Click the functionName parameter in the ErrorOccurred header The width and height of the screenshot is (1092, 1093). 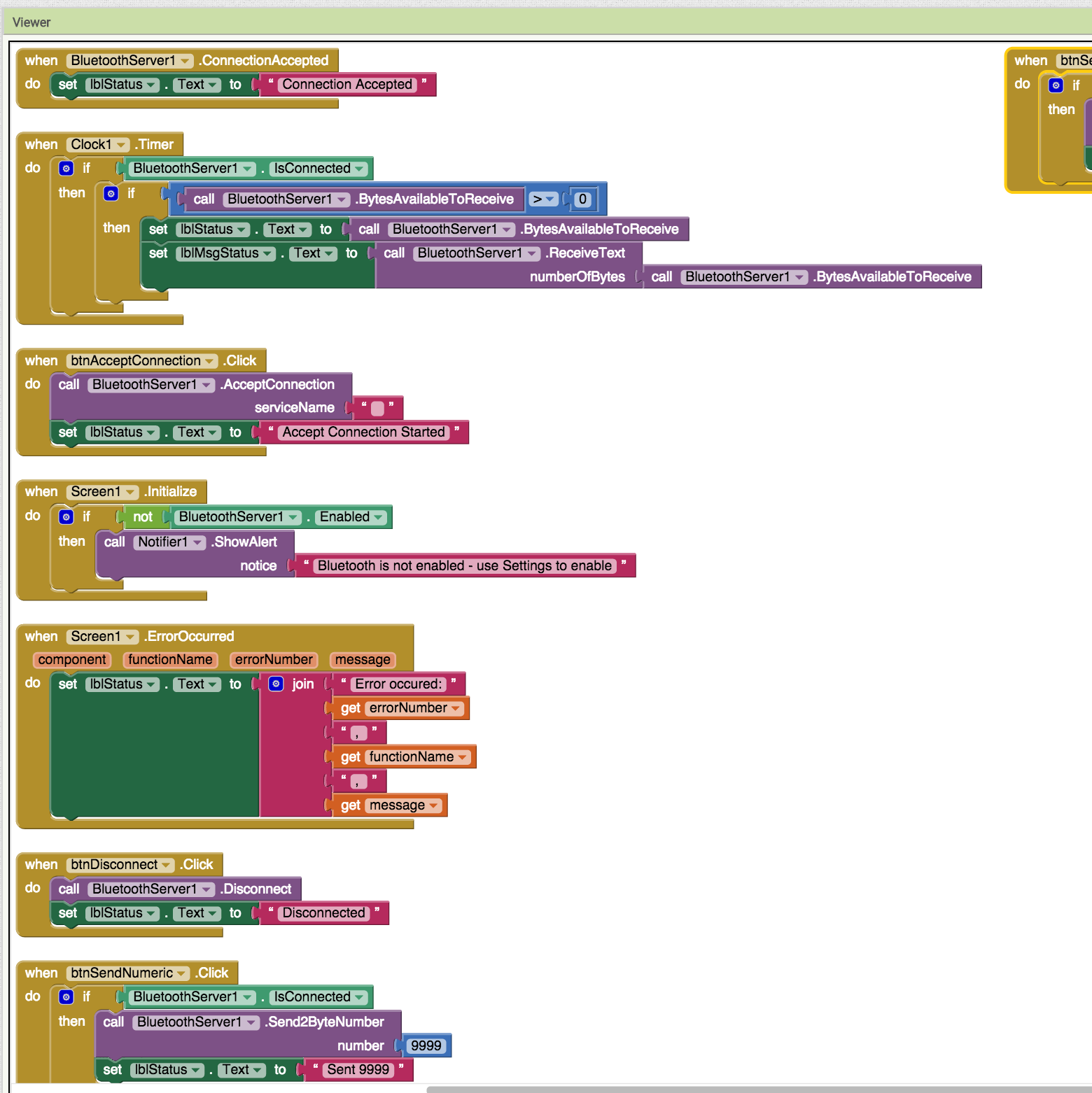point(170,660)
